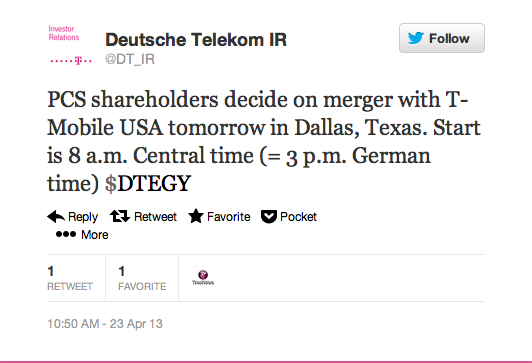Image resolution: width=532 pixels, height=363 pixels.
Task: View the 1 Favorite count
Action: click(x=142, y=278)
